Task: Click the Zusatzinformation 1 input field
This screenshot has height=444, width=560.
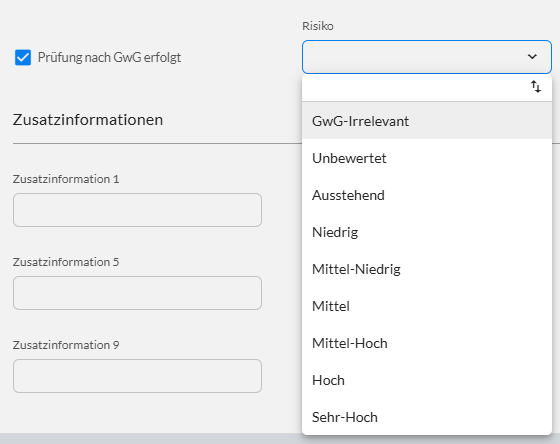Action: pos(138,210)
